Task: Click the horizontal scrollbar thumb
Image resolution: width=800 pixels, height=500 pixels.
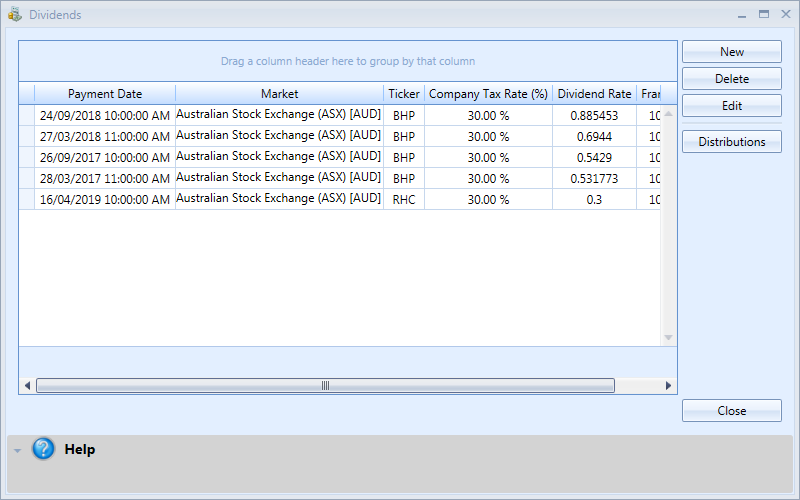Action: click(326, 386)
